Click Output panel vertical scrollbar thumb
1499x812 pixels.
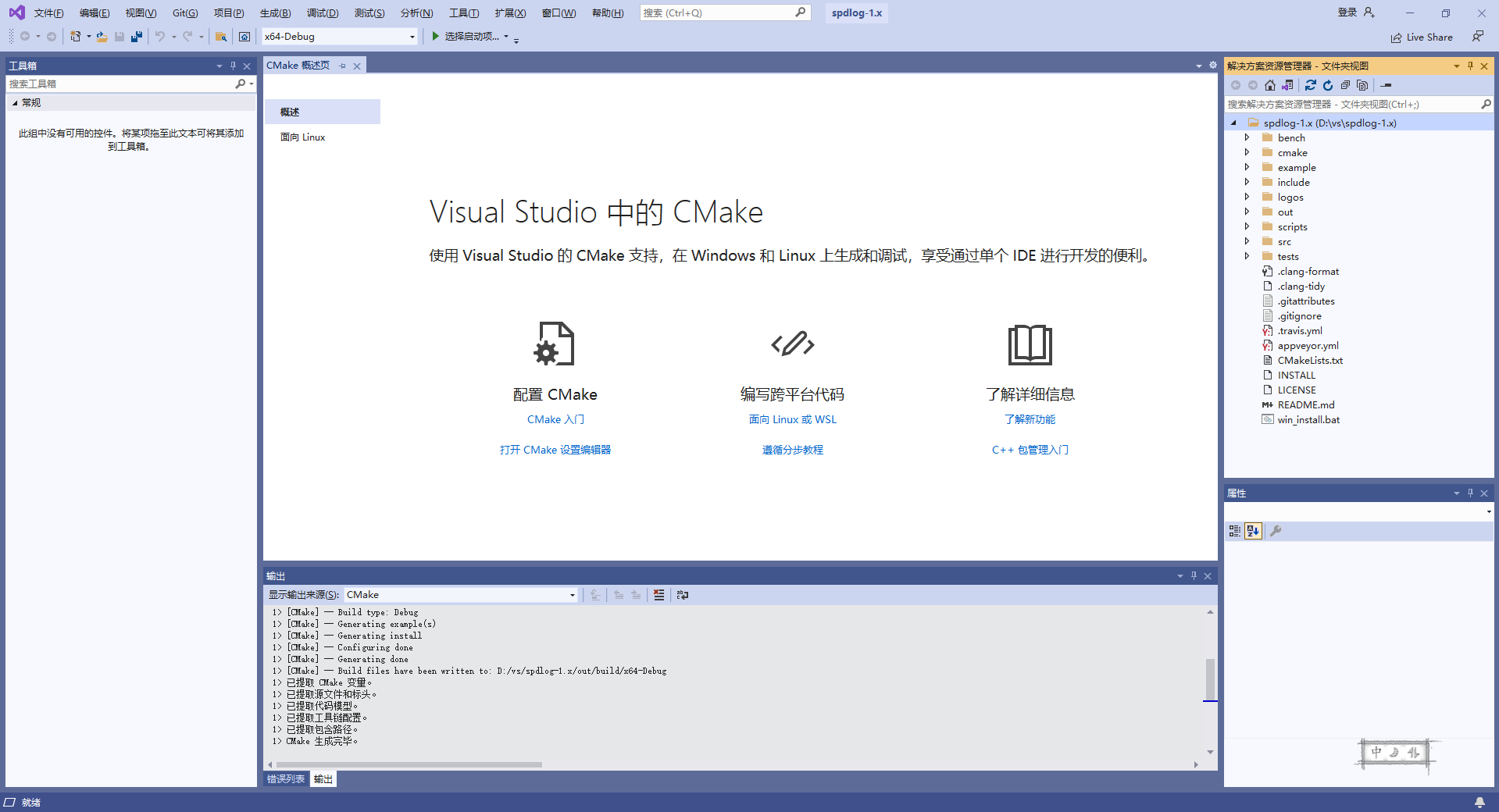[x=1210, y=680]
